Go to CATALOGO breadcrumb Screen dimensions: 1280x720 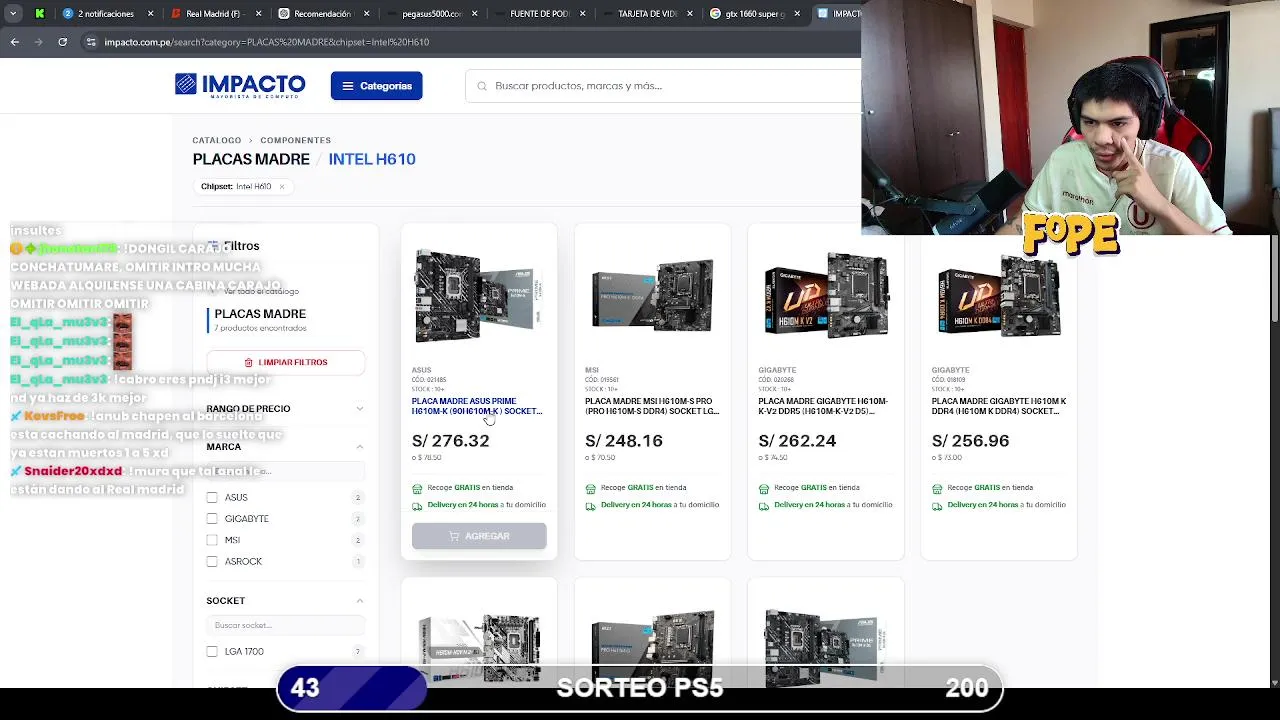click(217, 140)
